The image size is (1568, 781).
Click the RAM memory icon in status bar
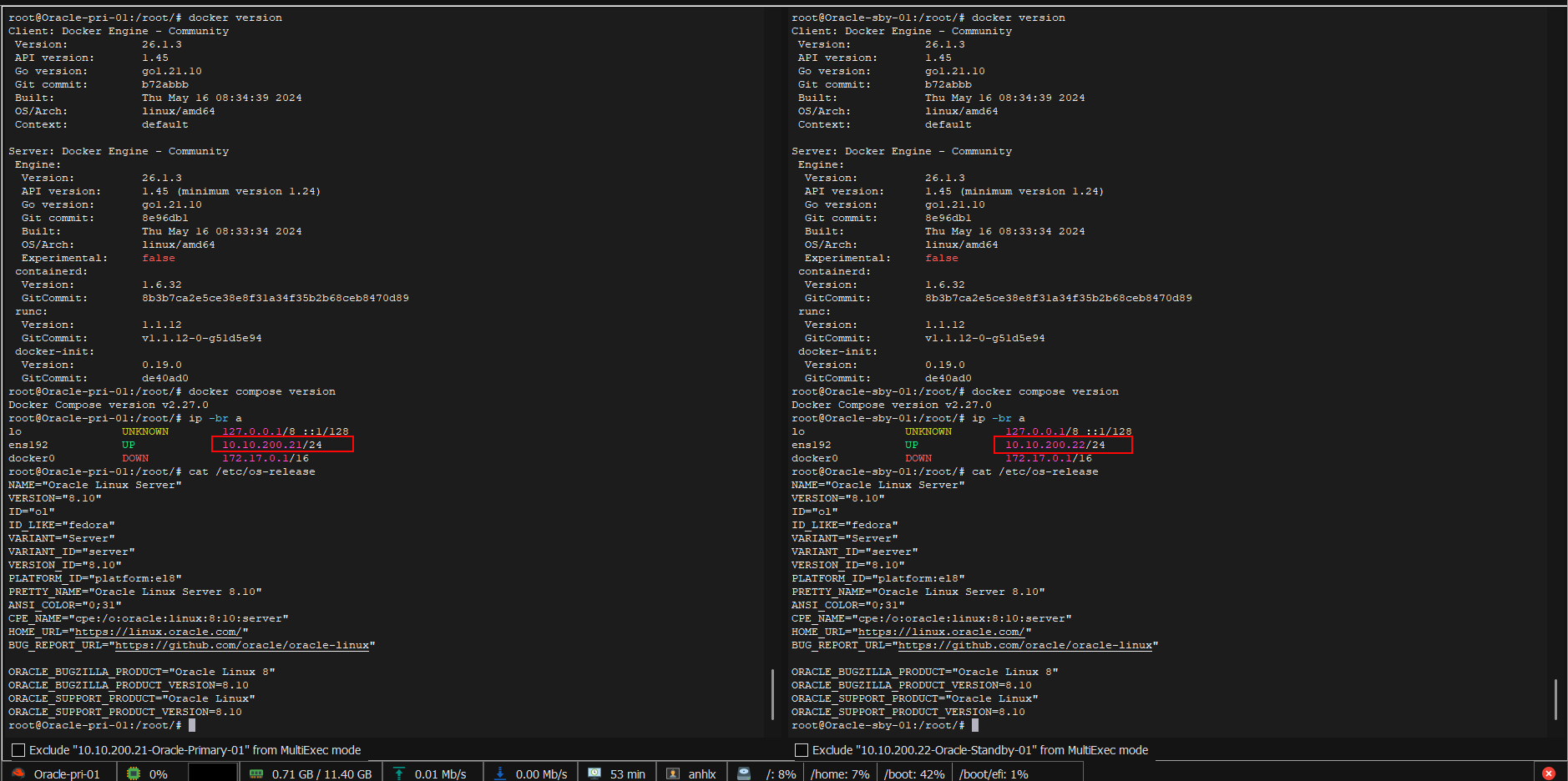256,773
